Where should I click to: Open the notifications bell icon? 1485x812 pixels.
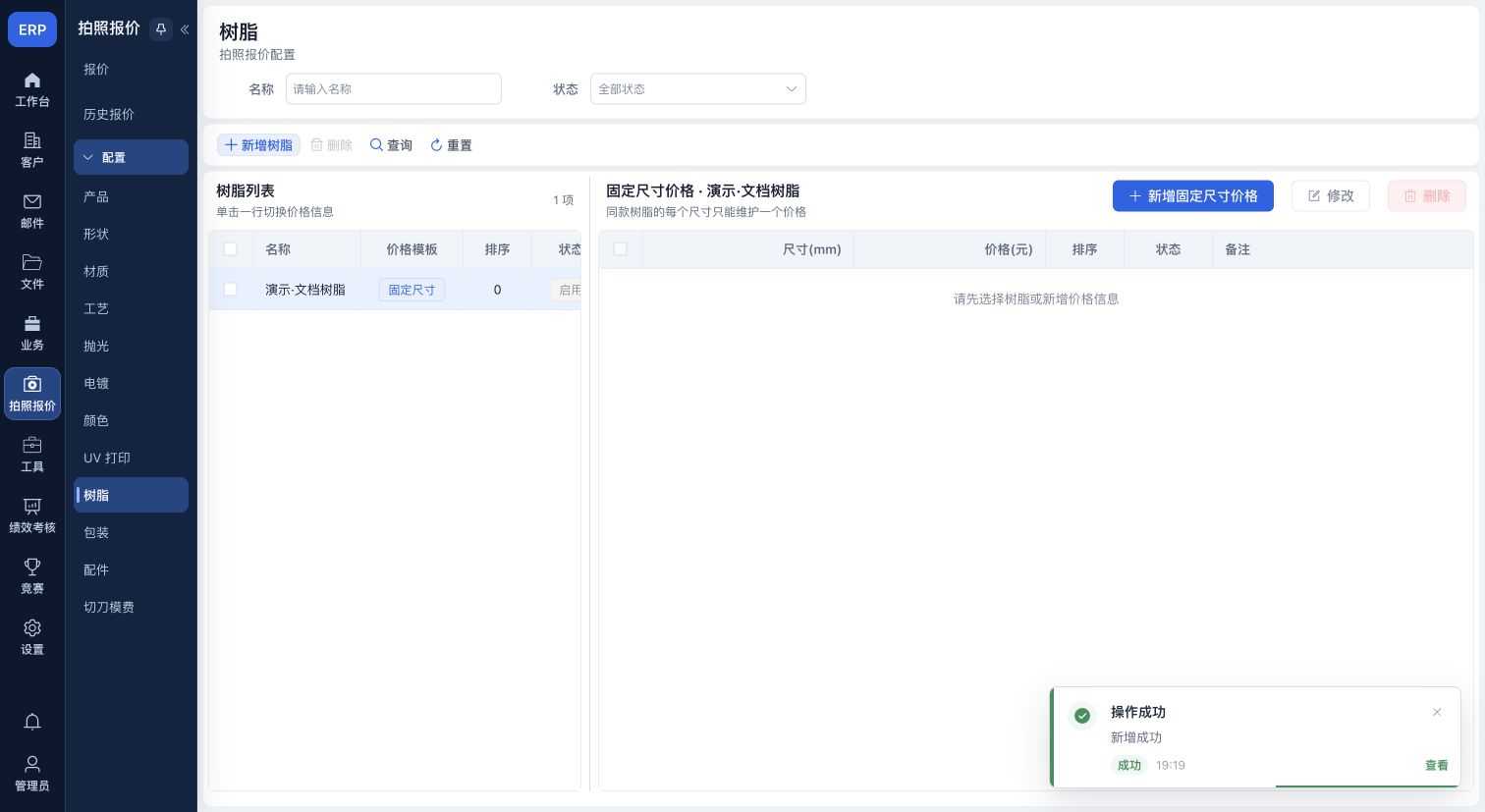click(x=32, y=722)
